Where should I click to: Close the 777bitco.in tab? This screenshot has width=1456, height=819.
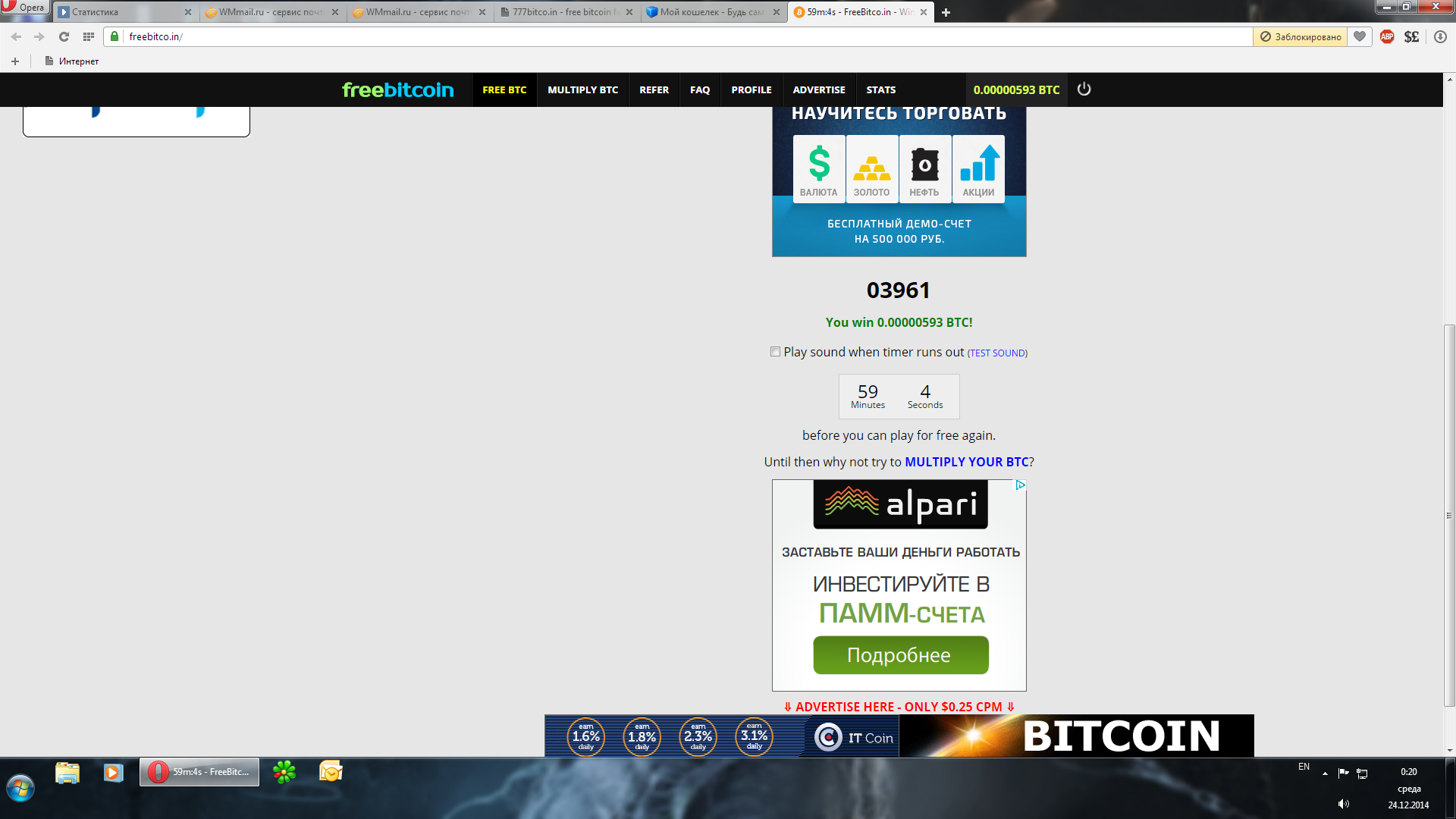(x=629, y=12)
